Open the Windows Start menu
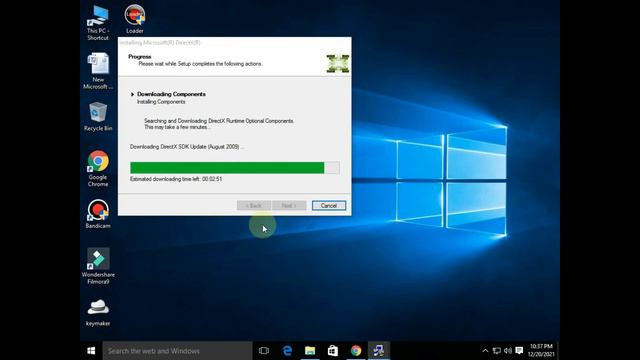Image resolution: width=640 pixels, height=360 pixels. [91, 351]
